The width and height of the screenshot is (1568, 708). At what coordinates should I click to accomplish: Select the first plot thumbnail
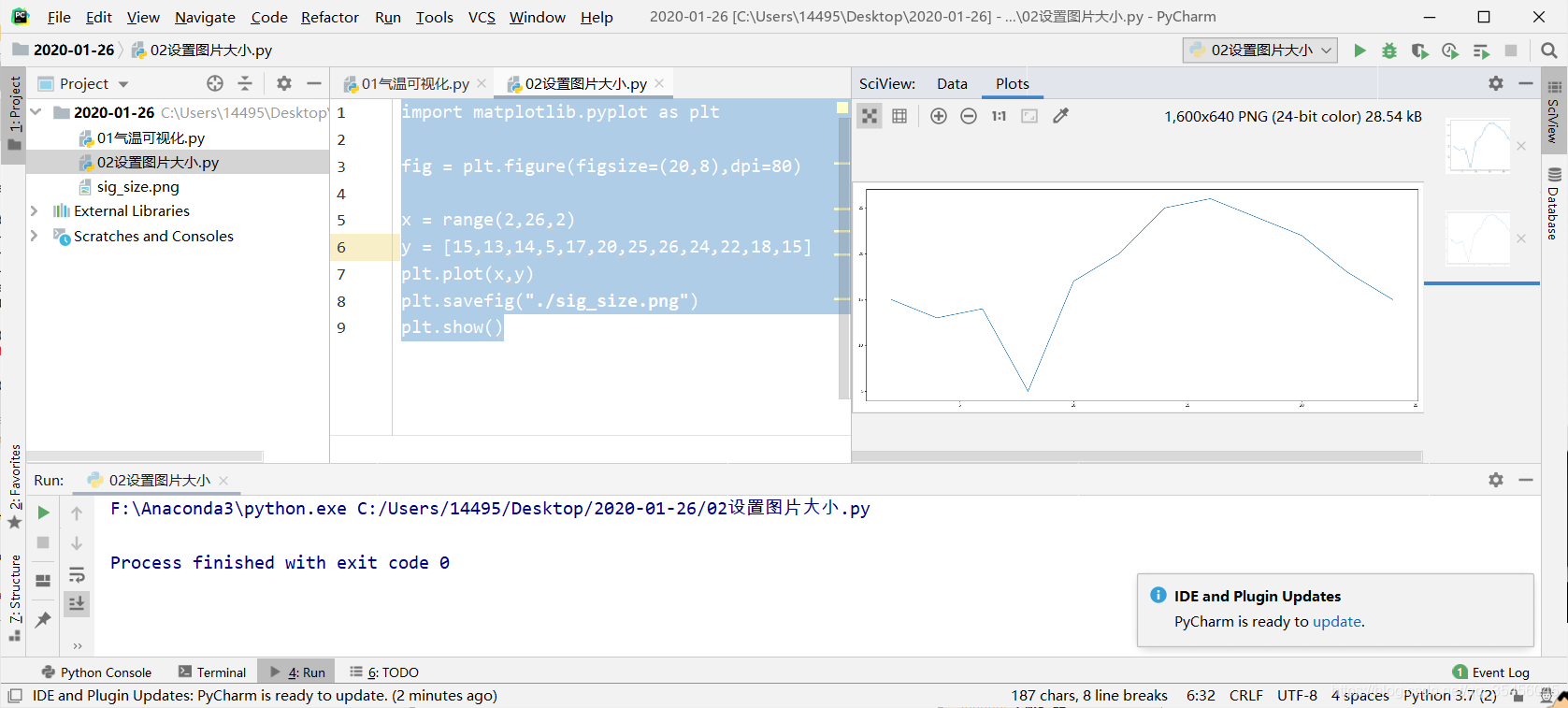[1477, 146]
